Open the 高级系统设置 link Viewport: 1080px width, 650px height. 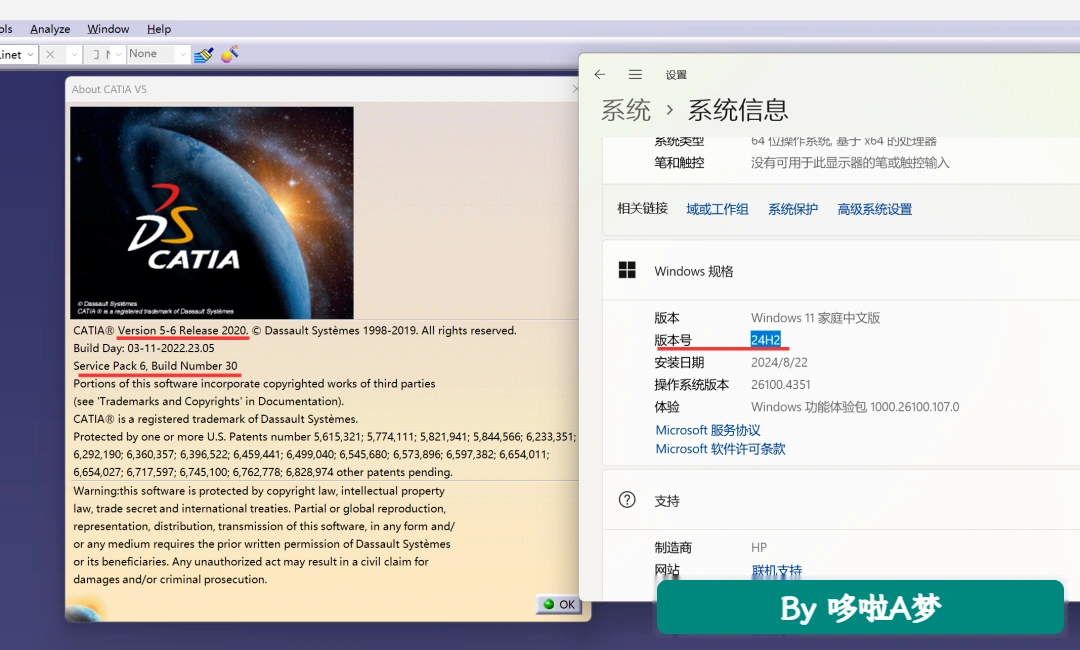pyautogui.click(x=874, y=209)
